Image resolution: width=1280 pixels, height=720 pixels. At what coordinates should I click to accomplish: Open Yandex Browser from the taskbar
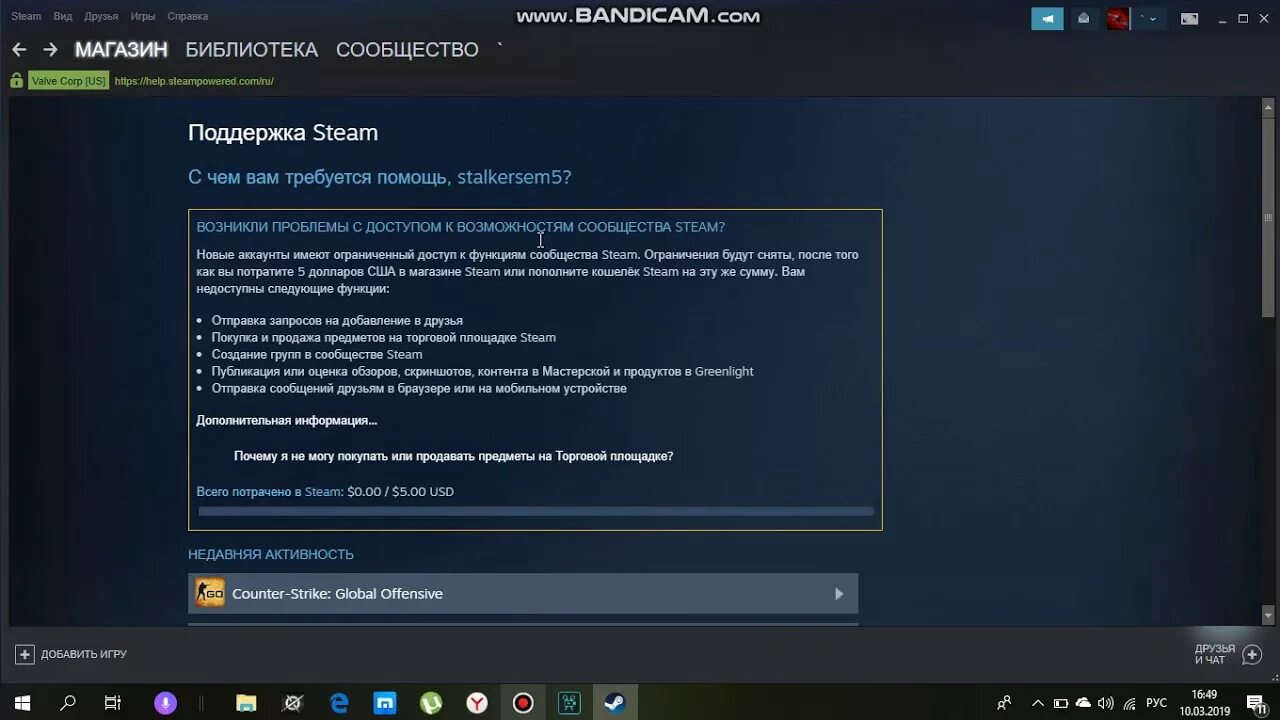477,703
